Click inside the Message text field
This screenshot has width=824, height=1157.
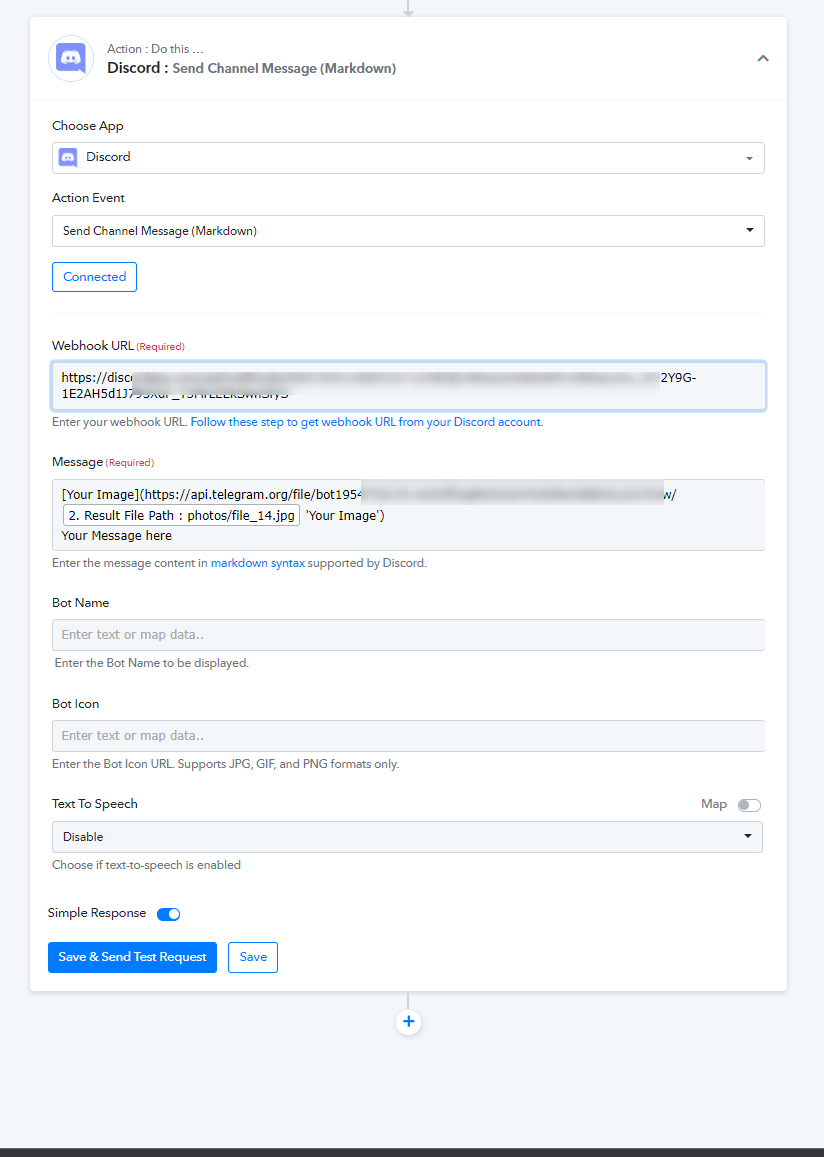pos(408,515)
